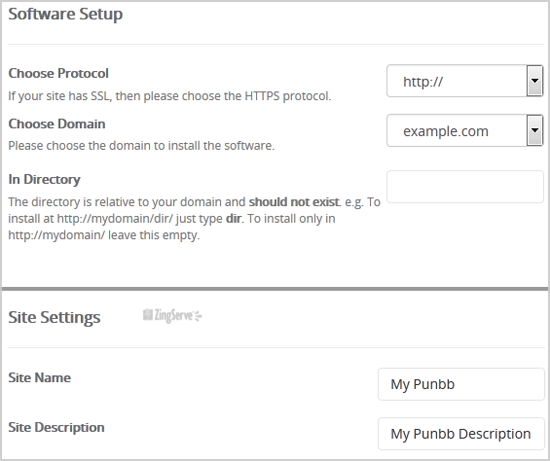Click the arrow button on domain selector
This screenshot has width=550, height=461.
click(535, 131)
